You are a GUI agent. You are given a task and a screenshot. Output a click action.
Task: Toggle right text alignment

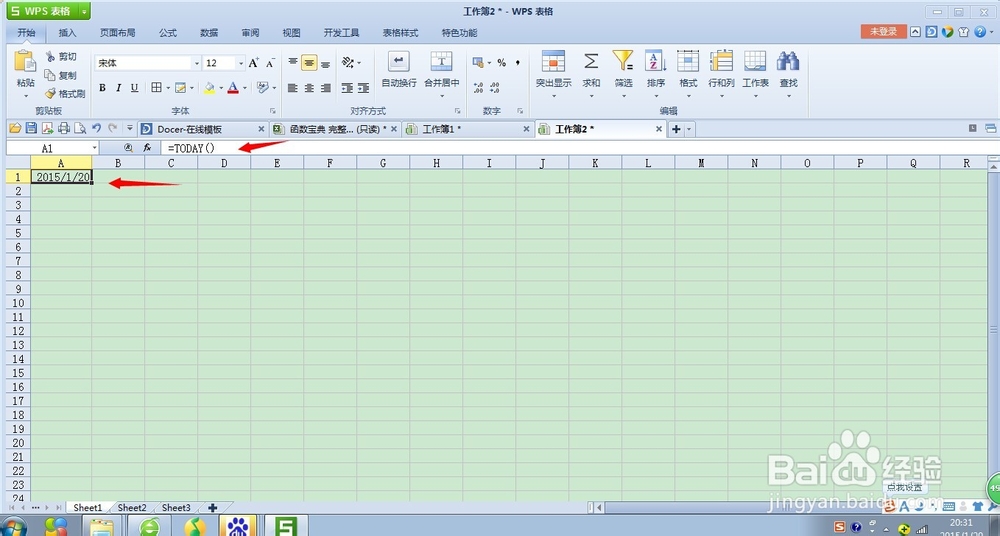pos(325,88)
